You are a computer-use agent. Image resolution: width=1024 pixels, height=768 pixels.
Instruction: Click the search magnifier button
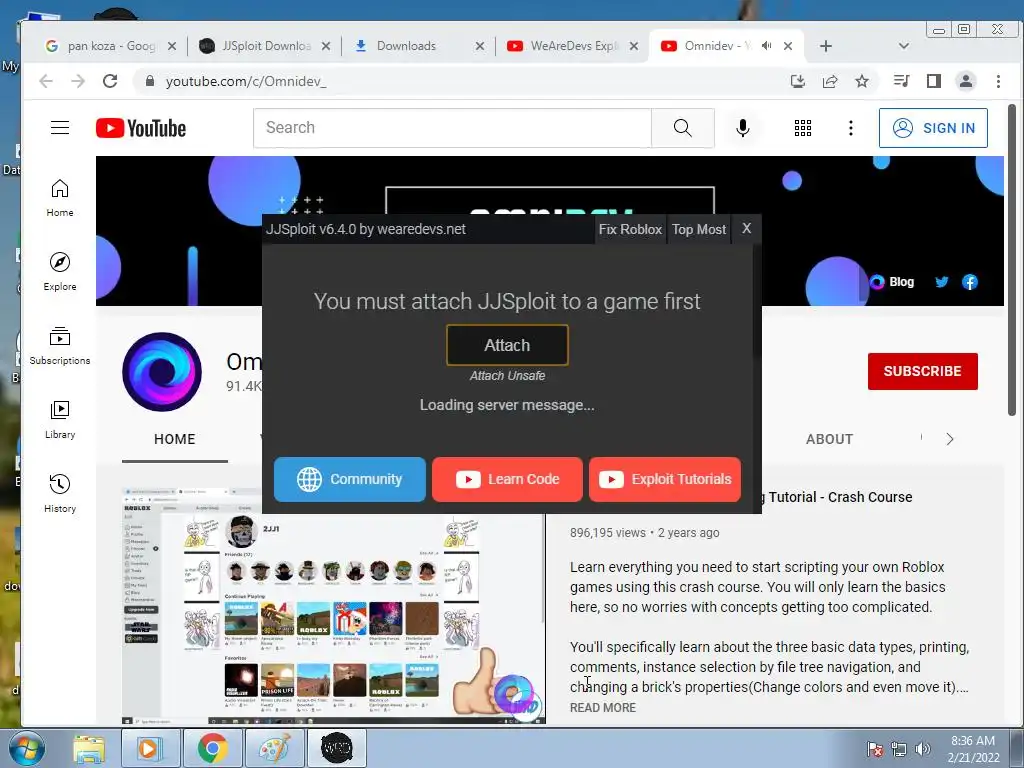[x=682, y=127]
